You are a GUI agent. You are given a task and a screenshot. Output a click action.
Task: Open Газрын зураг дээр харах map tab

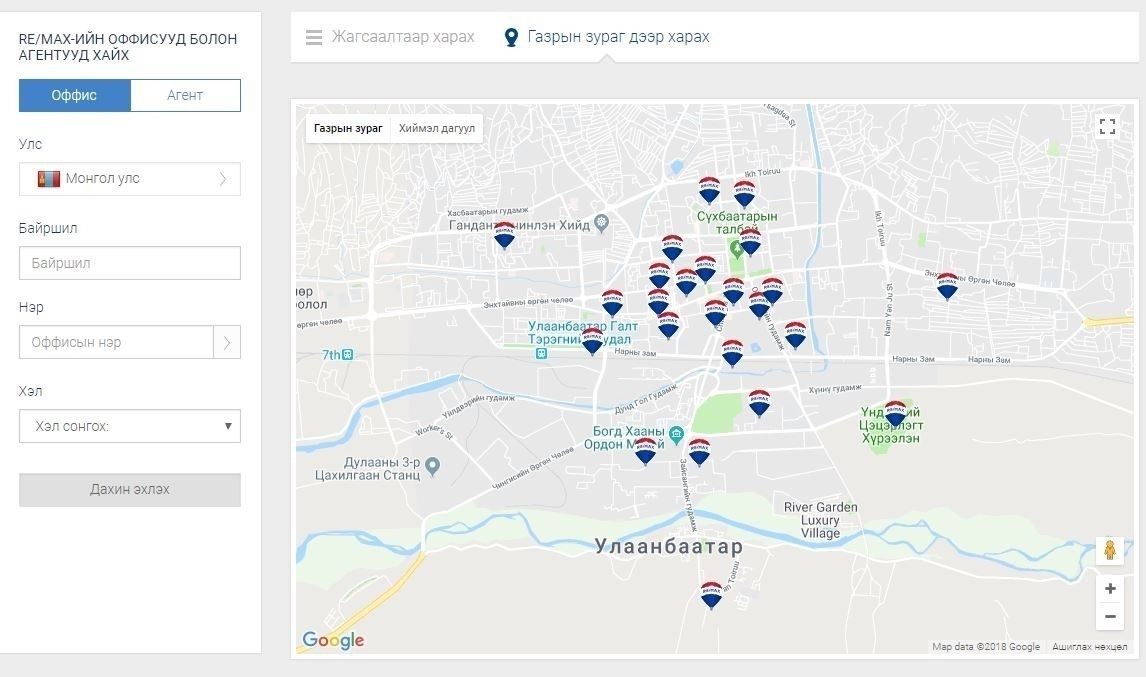tap(607, 37)
